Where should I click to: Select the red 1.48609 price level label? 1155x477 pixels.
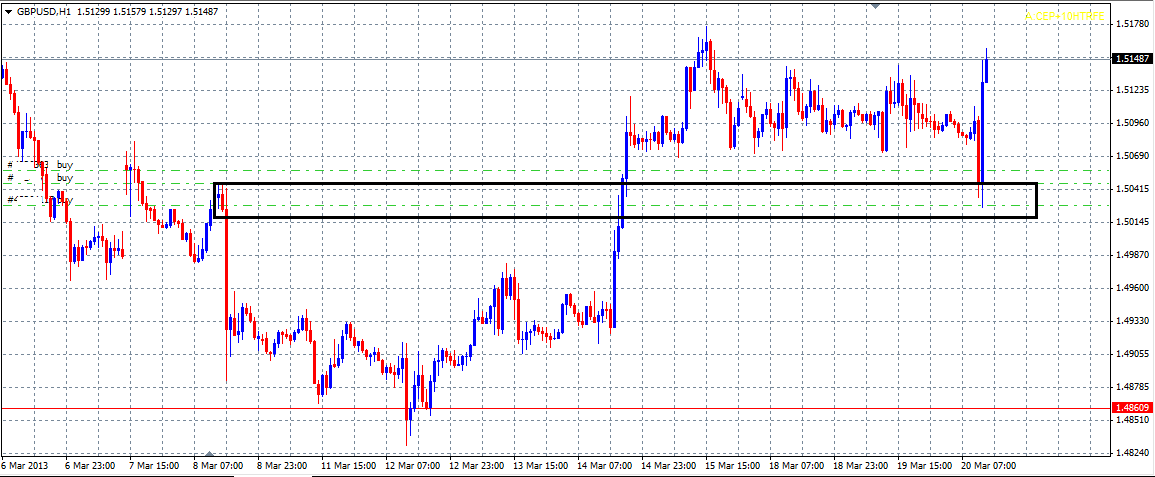[1131, 408]
